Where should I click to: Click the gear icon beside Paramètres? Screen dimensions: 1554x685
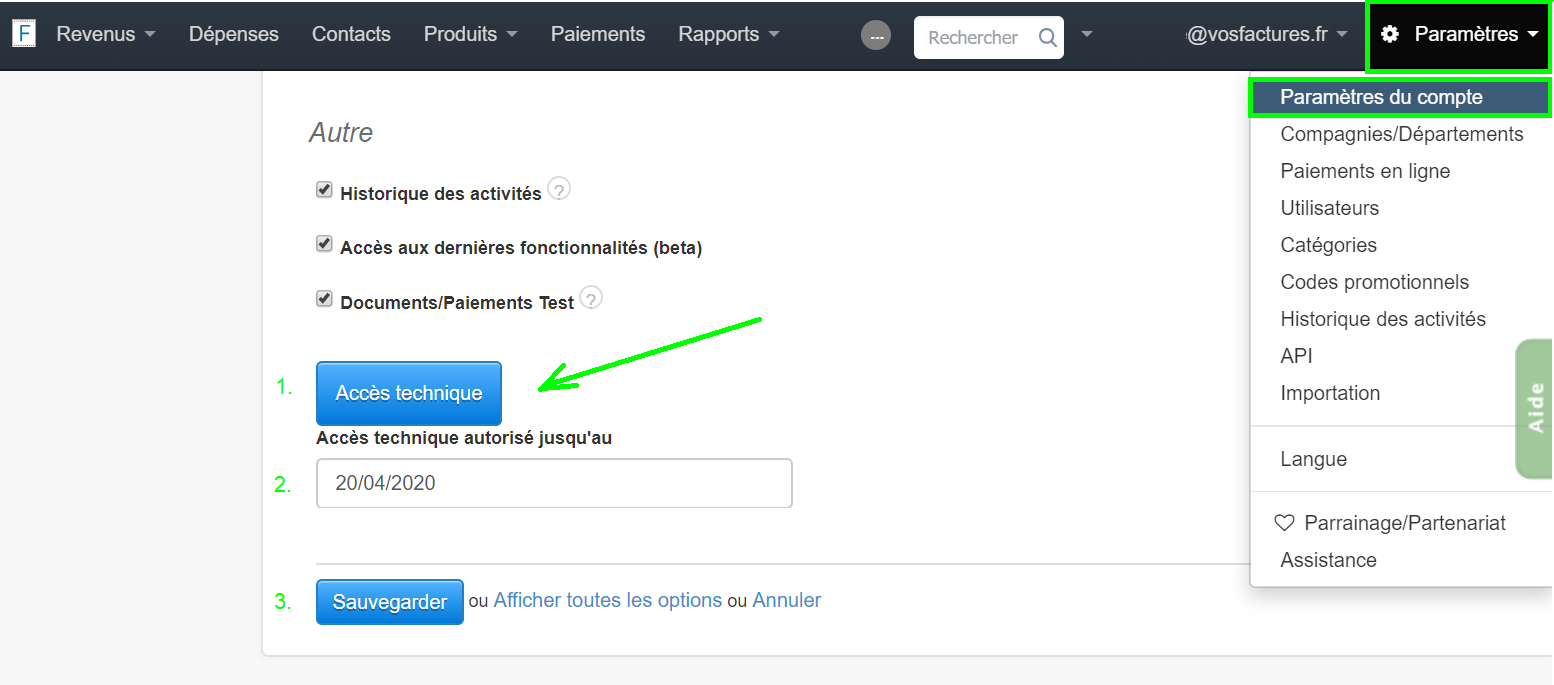tap(1390, 33)
